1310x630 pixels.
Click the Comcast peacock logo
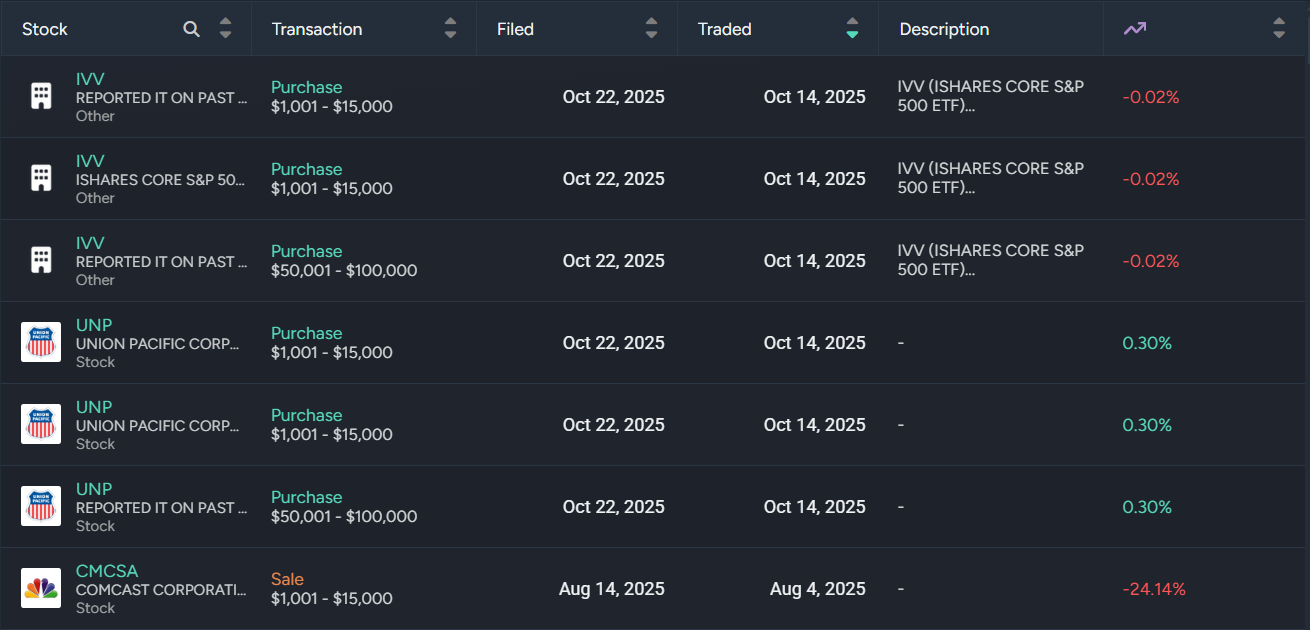point(41,588)
